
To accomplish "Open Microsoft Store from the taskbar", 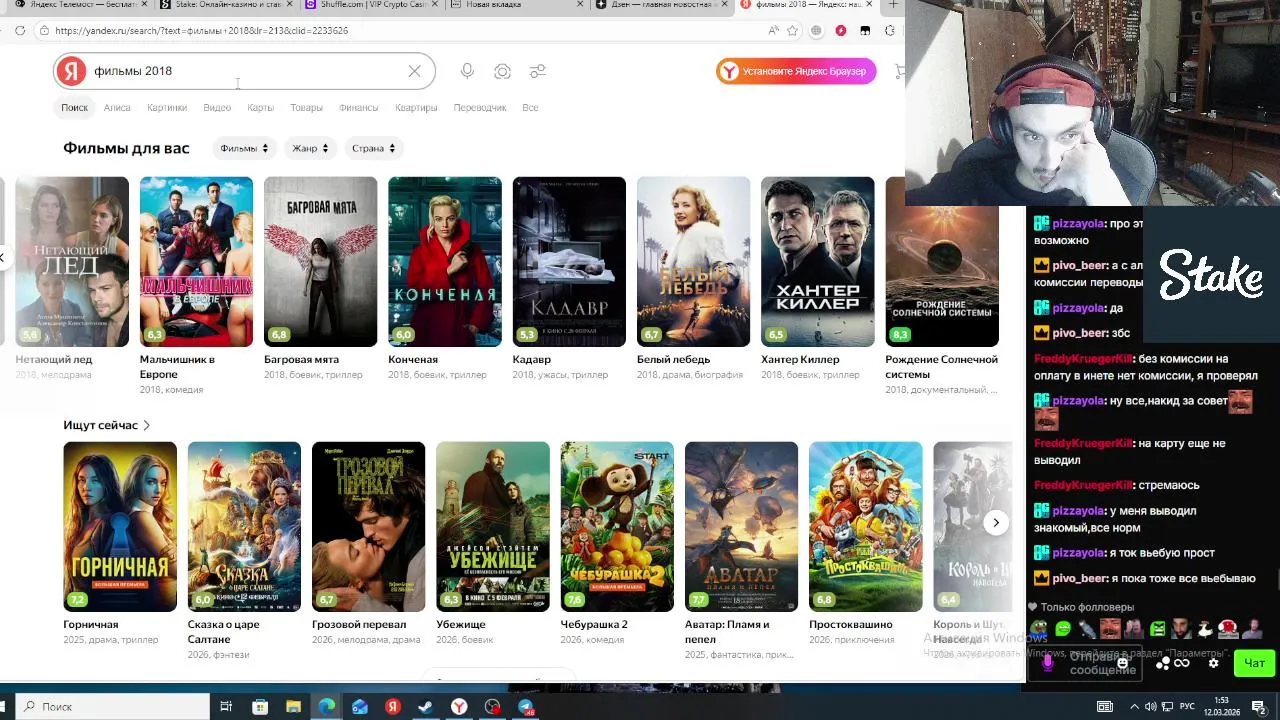I will click(x=260, y=707).
